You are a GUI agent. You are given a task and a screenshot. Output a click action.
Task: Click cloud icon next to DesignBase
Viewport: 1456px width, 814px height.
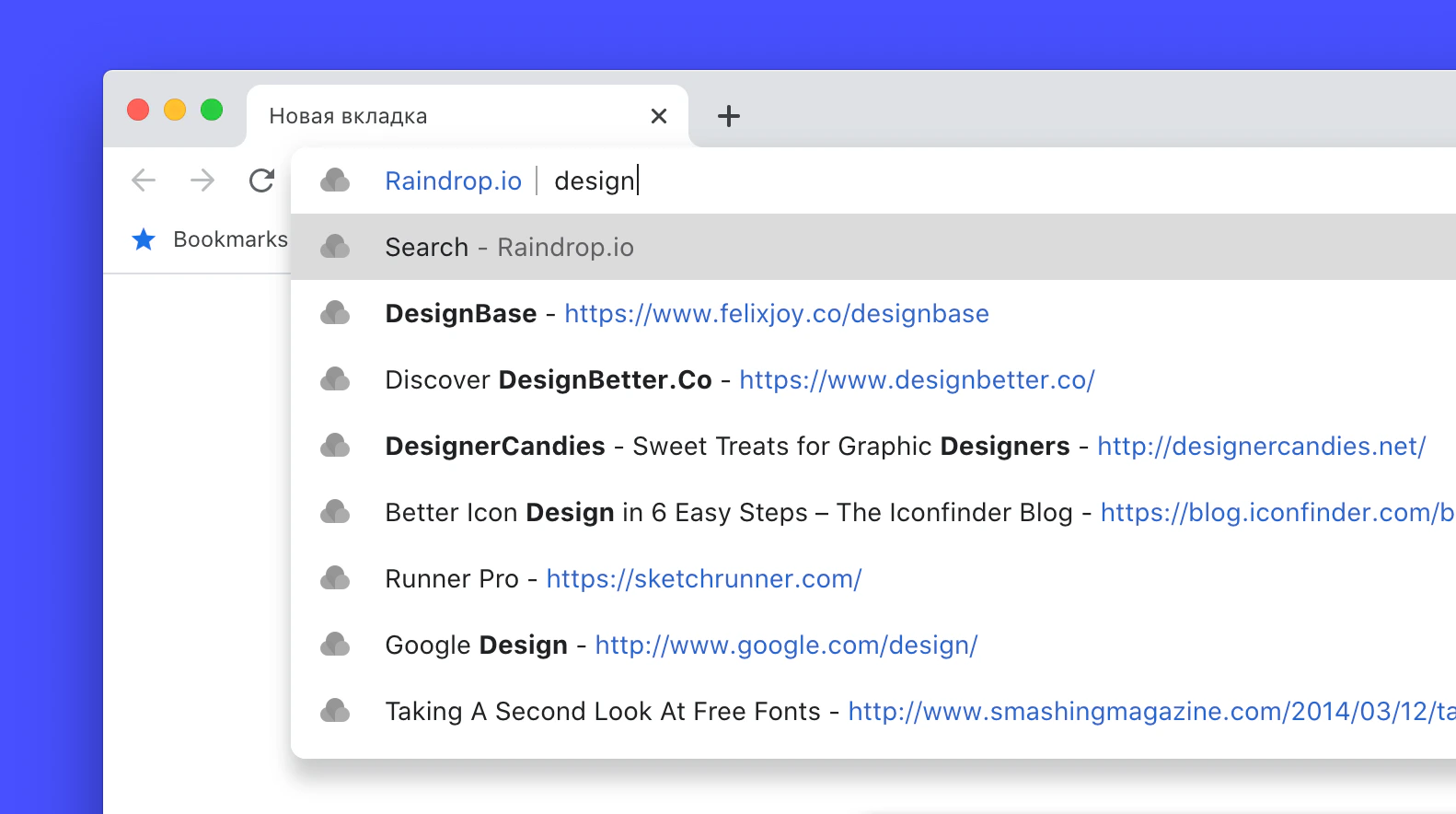point(335,313)
